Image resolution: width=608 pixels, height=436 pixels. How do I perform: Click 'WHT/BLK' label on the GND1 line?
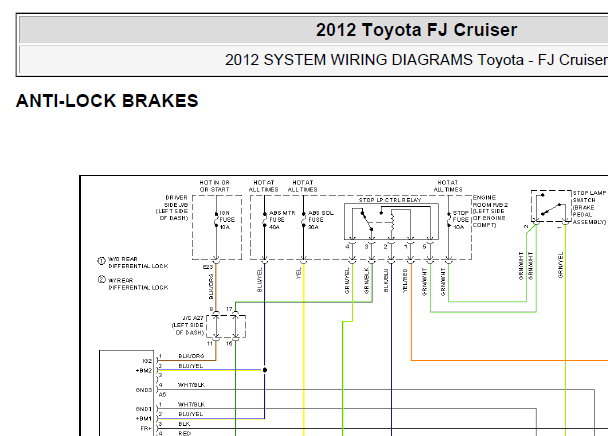(191, 405)
